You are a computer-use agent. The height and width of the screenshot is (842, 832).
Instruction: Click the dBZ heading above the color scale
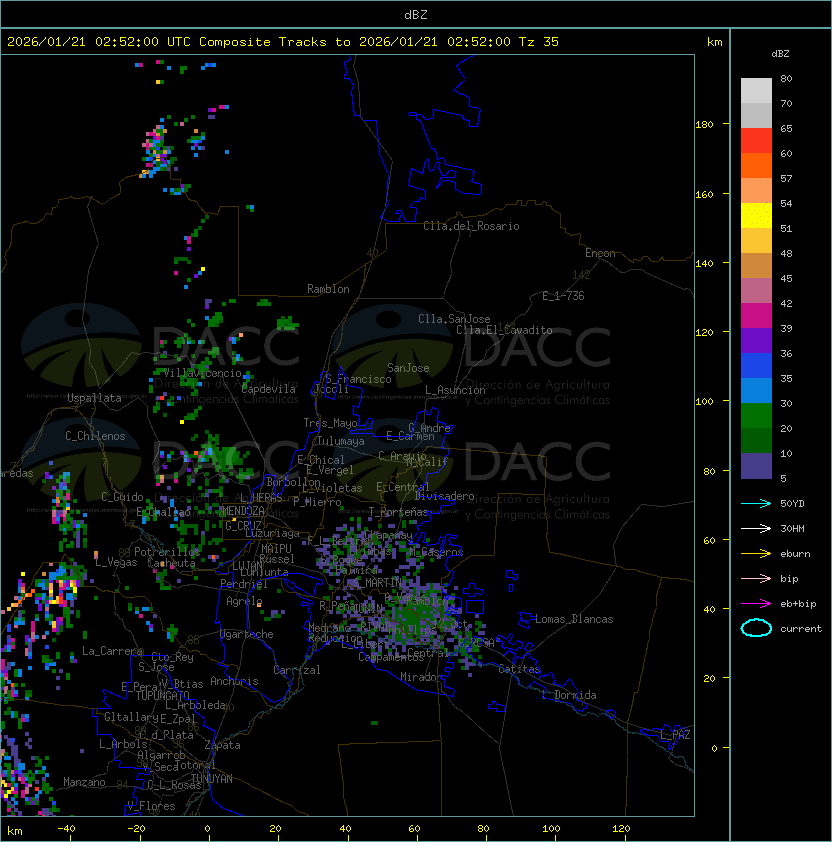(x=780, y=54)
